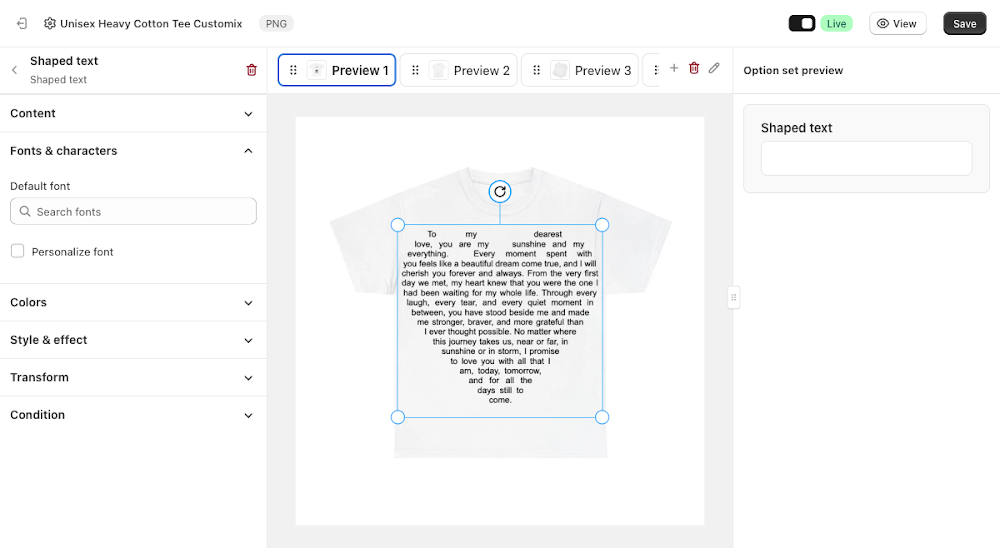Expand the Content section

(x=133, y=114)
